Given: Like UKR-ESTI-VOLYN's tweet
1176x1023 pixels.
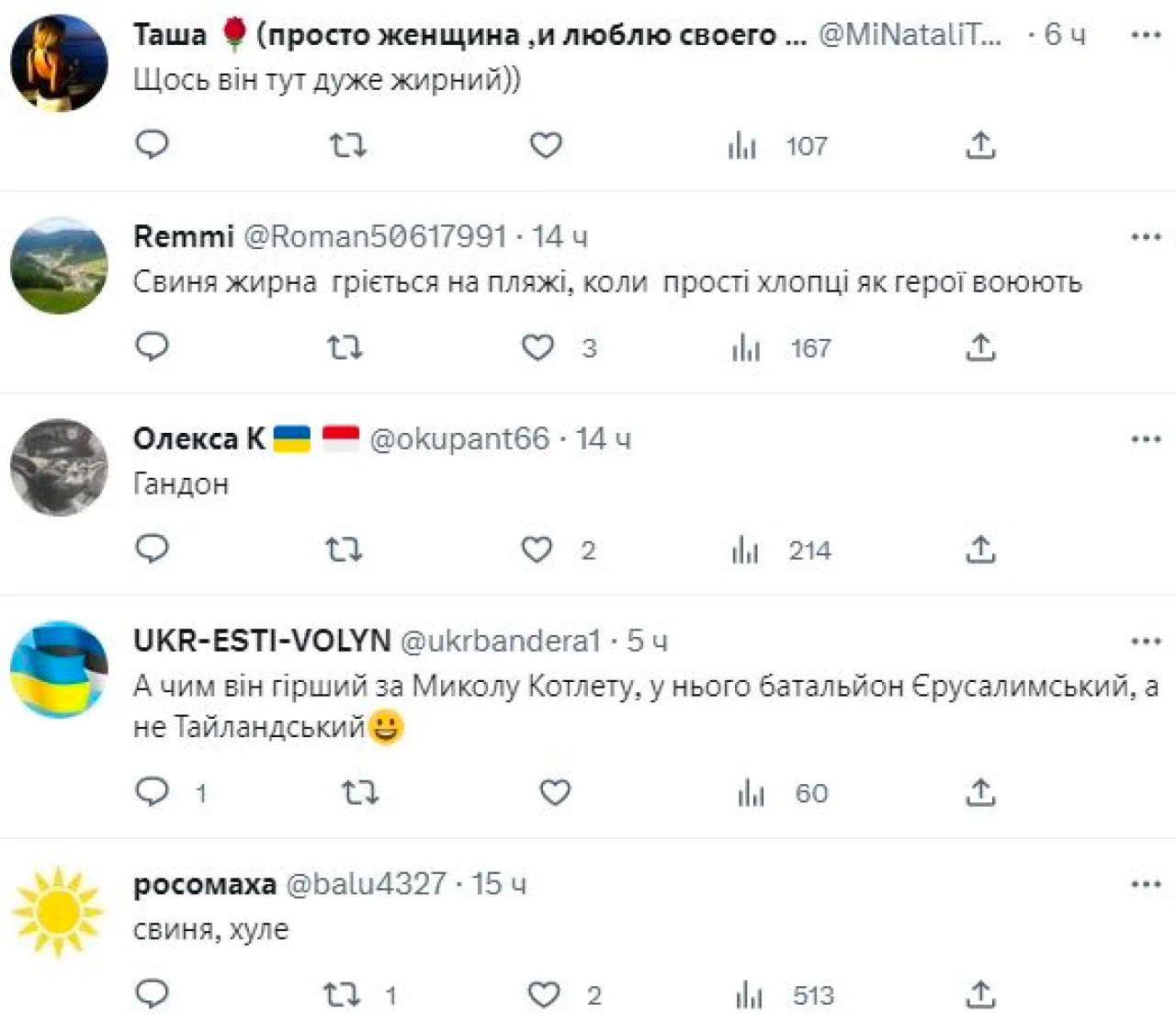Looking at the screenshot, I should pos(554,791).
